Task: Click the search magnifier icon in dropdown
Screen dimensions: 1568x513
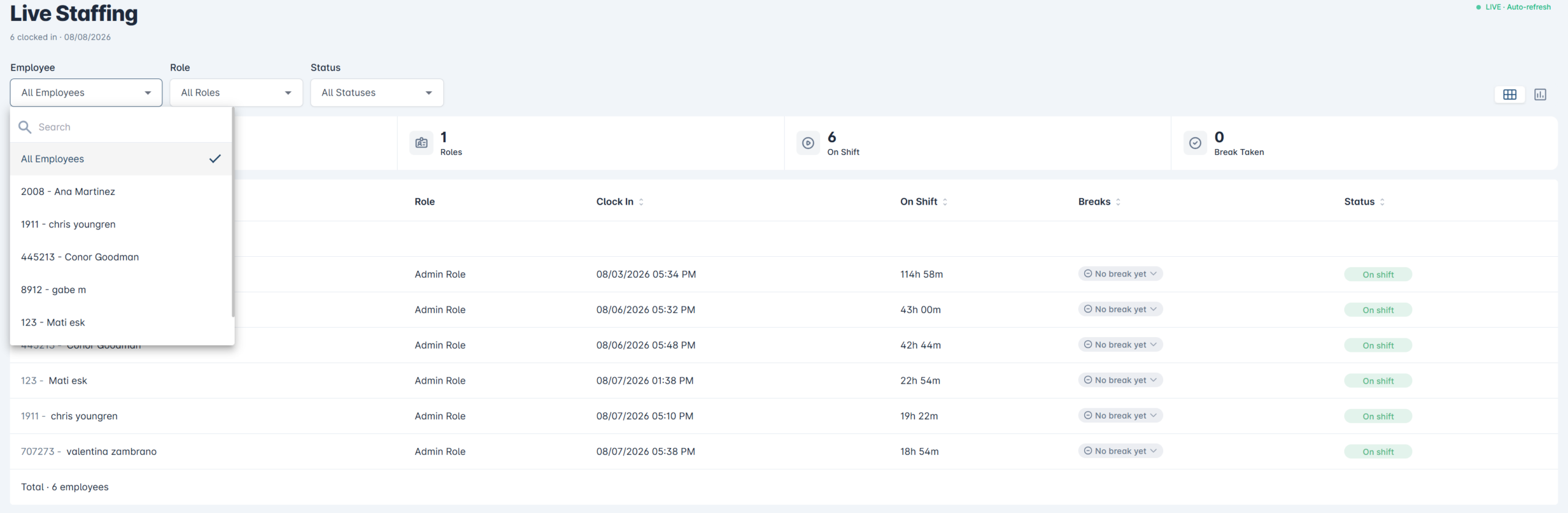Action: (x=25, y=127)
